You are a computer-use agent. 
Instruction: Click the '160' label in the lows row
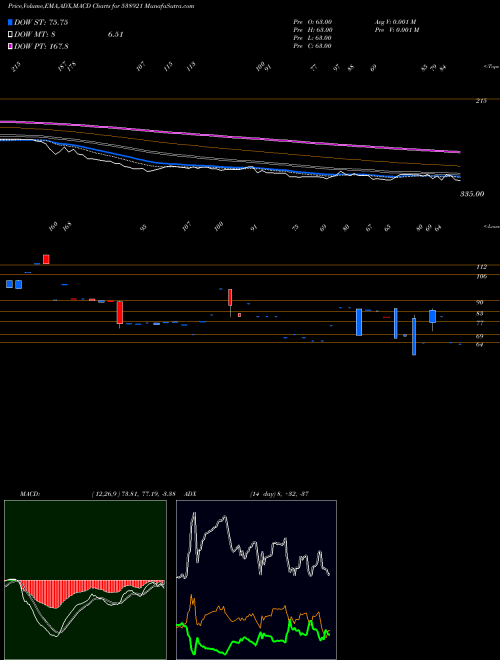(x=53, y=226)
